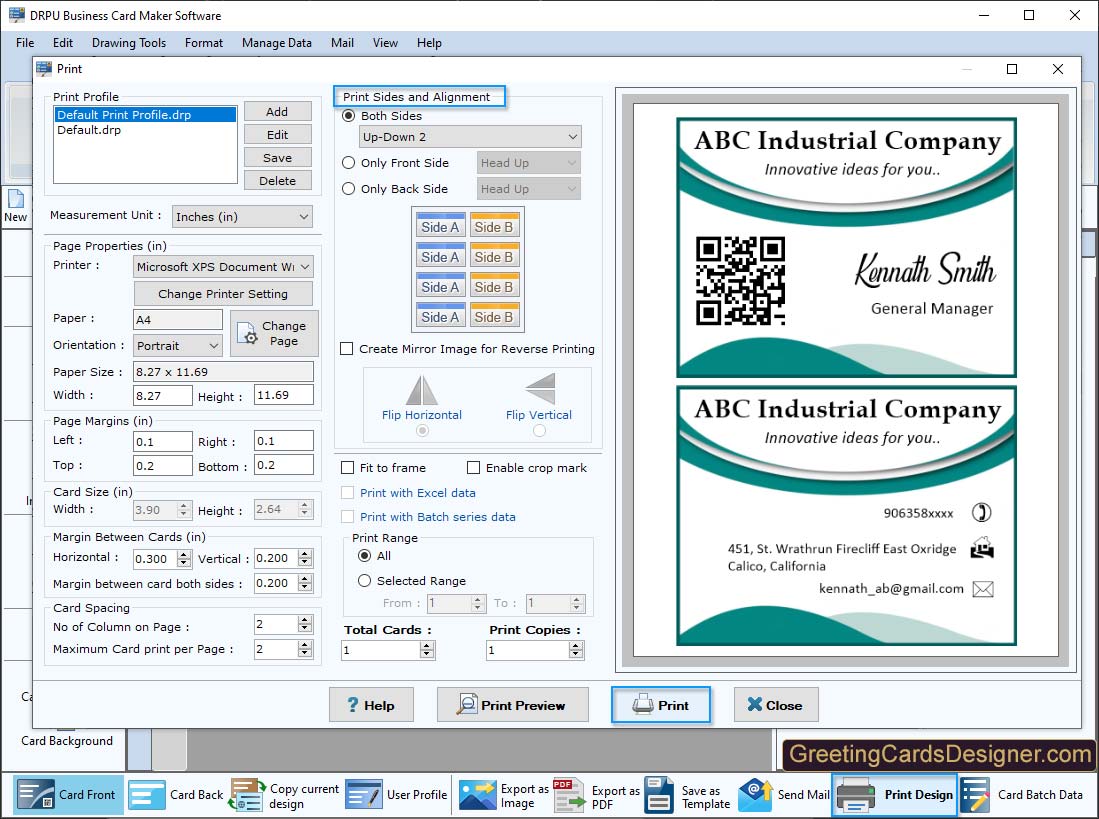
Task: Delete the selected print profile
Action: pos(278,181)
